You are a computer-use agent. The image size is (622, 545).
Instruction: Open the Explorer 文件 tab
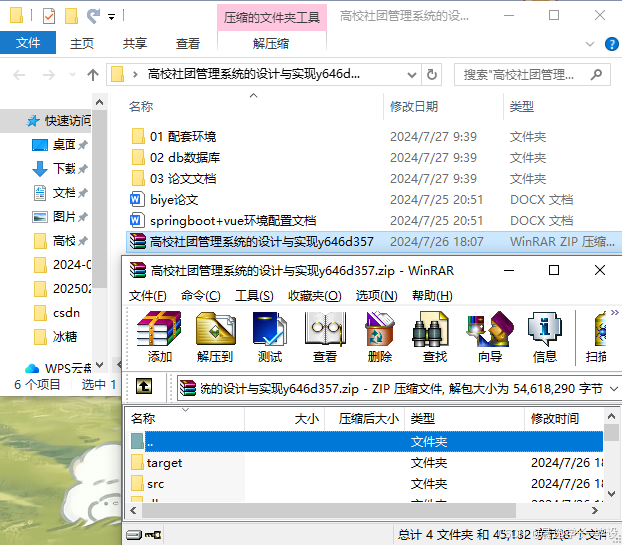click(x=28, y=43)
